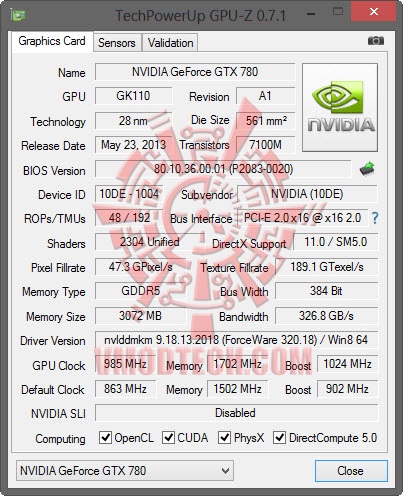Click the GPU-Z app icon in title bar
403x496 pixels.
pos(18,15)
